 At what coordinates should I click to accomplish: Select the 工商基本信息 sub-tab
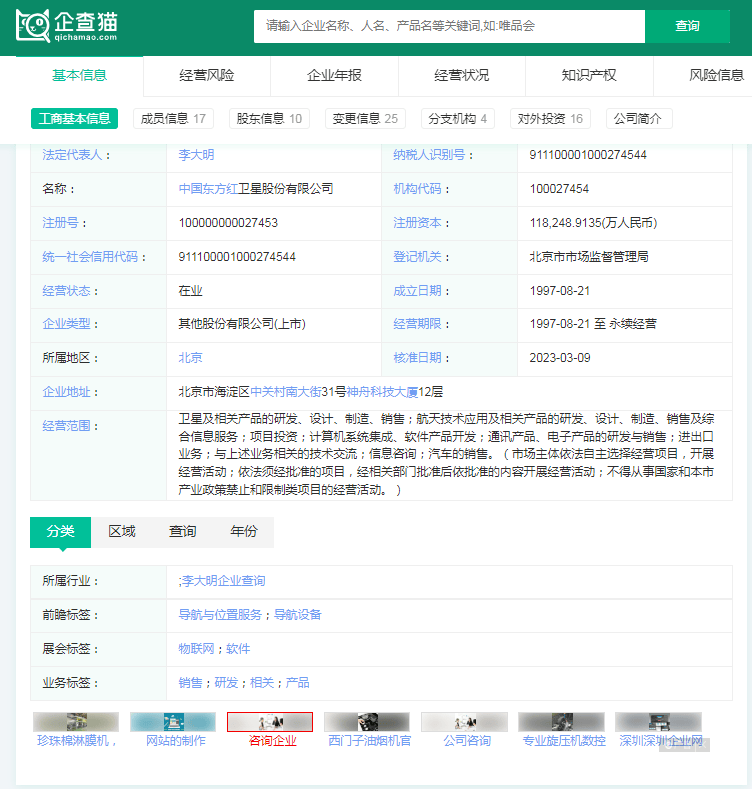click(74, 119)
